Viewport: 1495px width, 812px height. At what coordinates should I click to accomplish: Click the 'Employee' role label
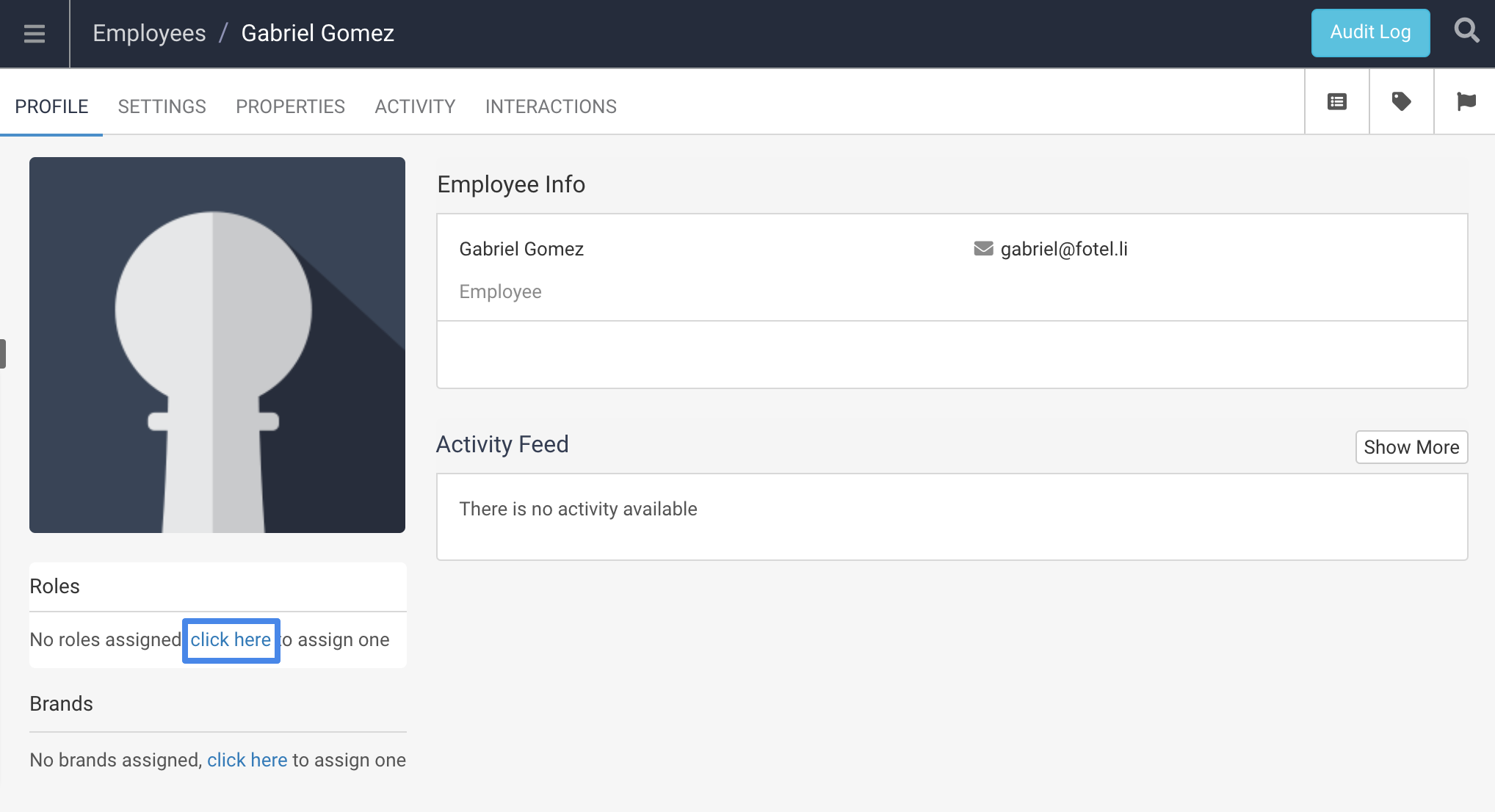(500, 291)
